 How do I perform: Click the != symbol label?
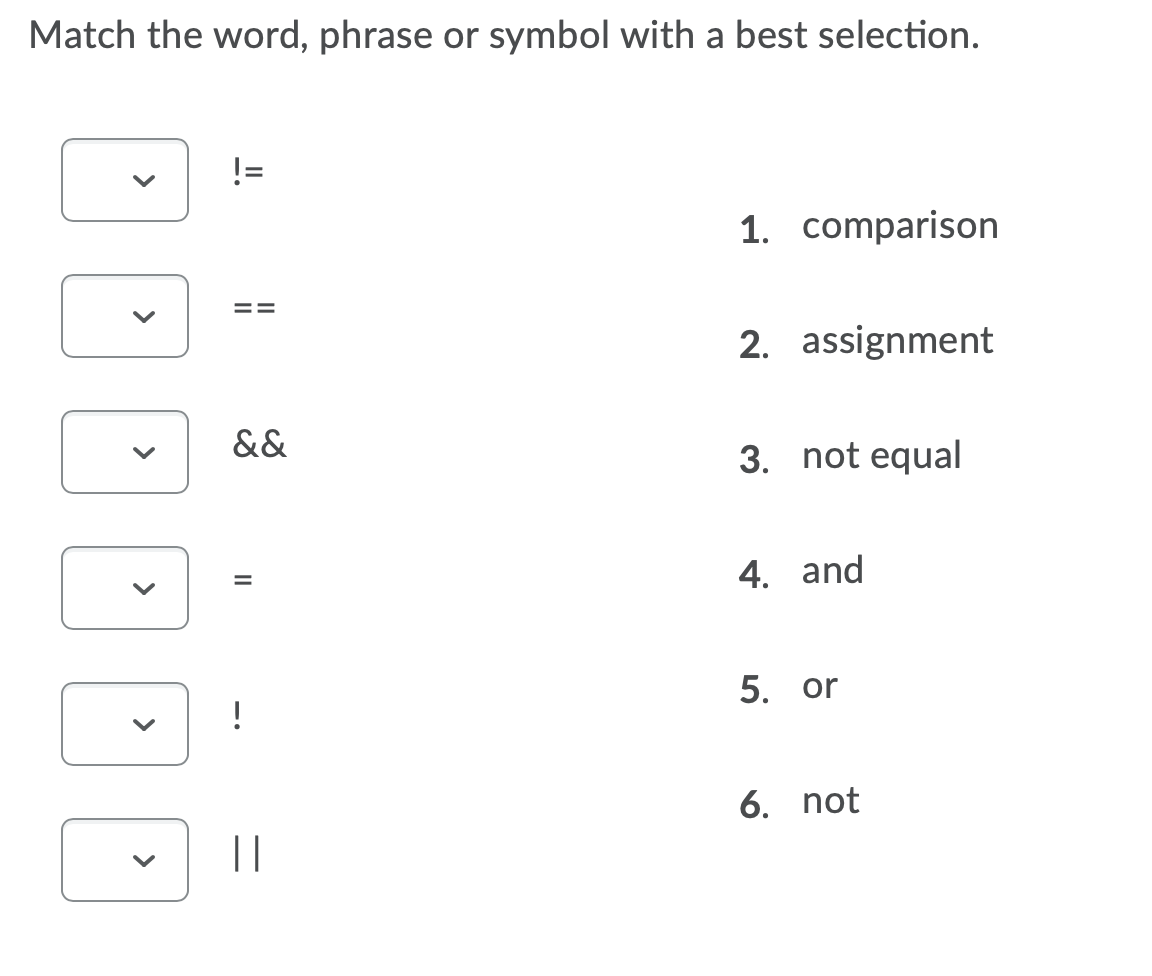(247, 172)
